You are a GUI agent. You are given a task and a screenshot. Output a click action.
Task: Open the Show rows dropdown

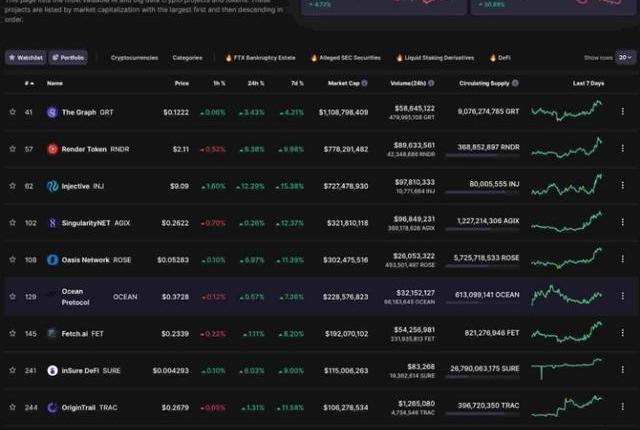(624, 58)
